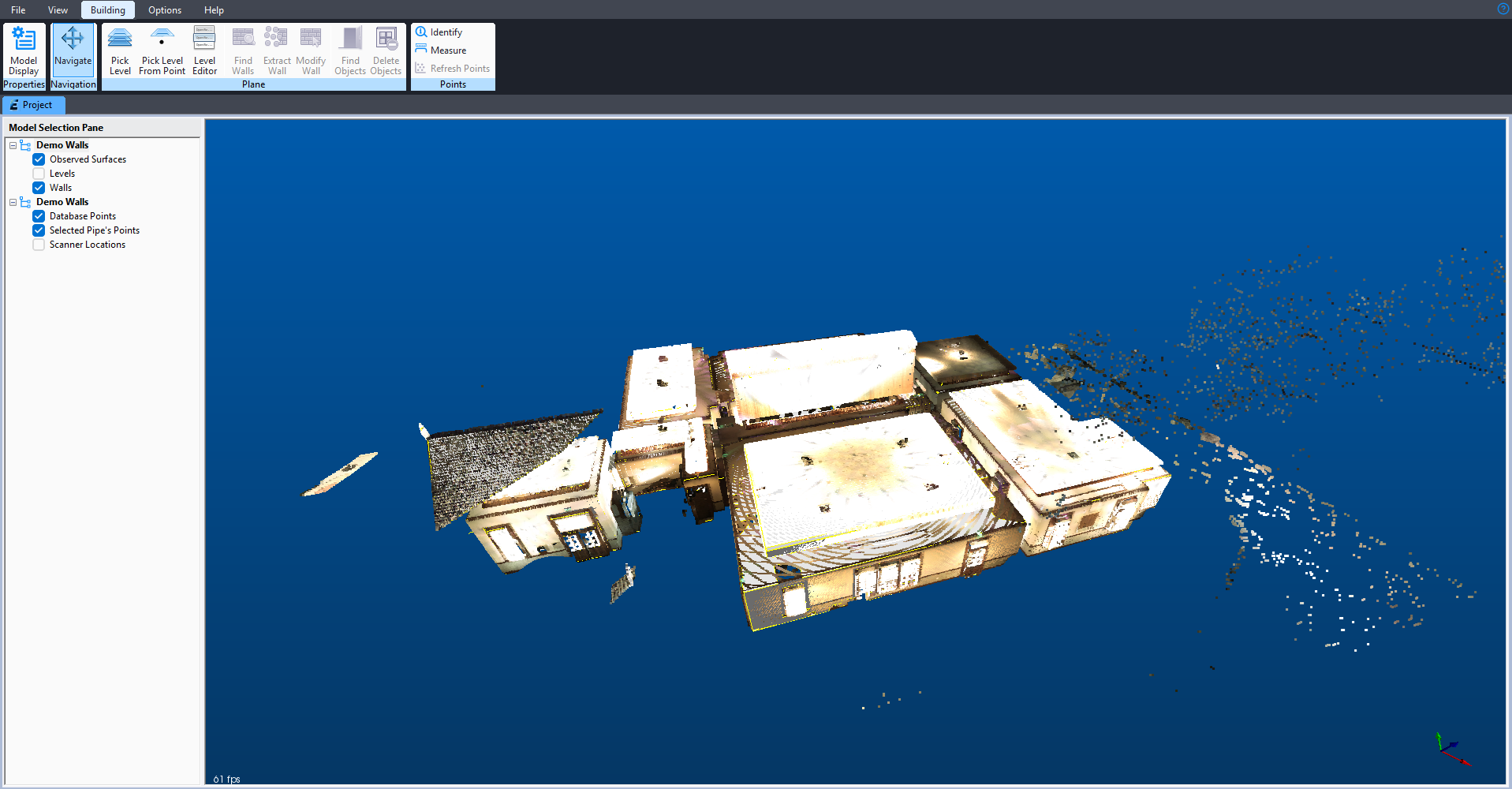Open the Options menu
This screenshot has height=789, width=1512.
tap(164, 10)
